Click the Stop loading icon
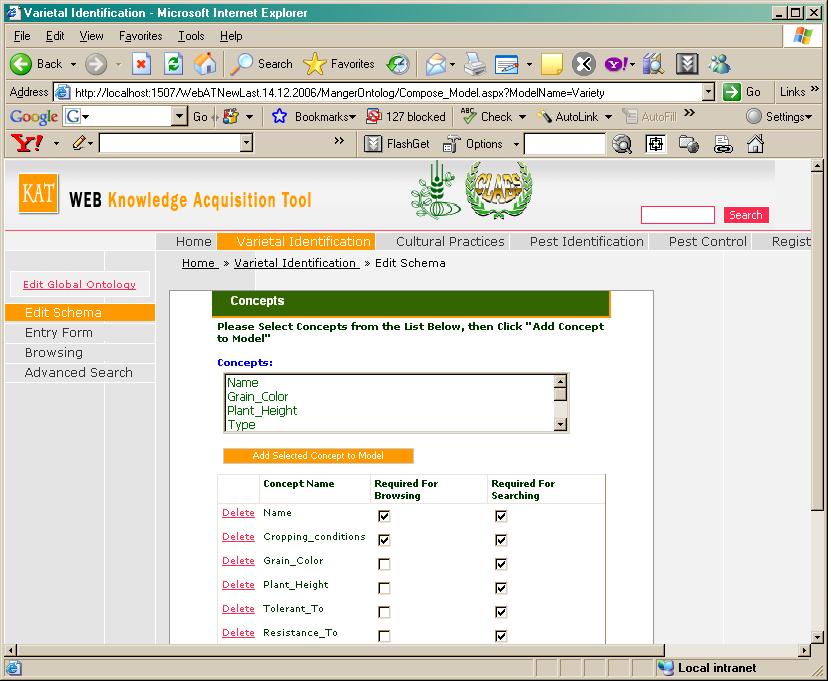Viewport: 831px width, 681px height. point(142,64)
